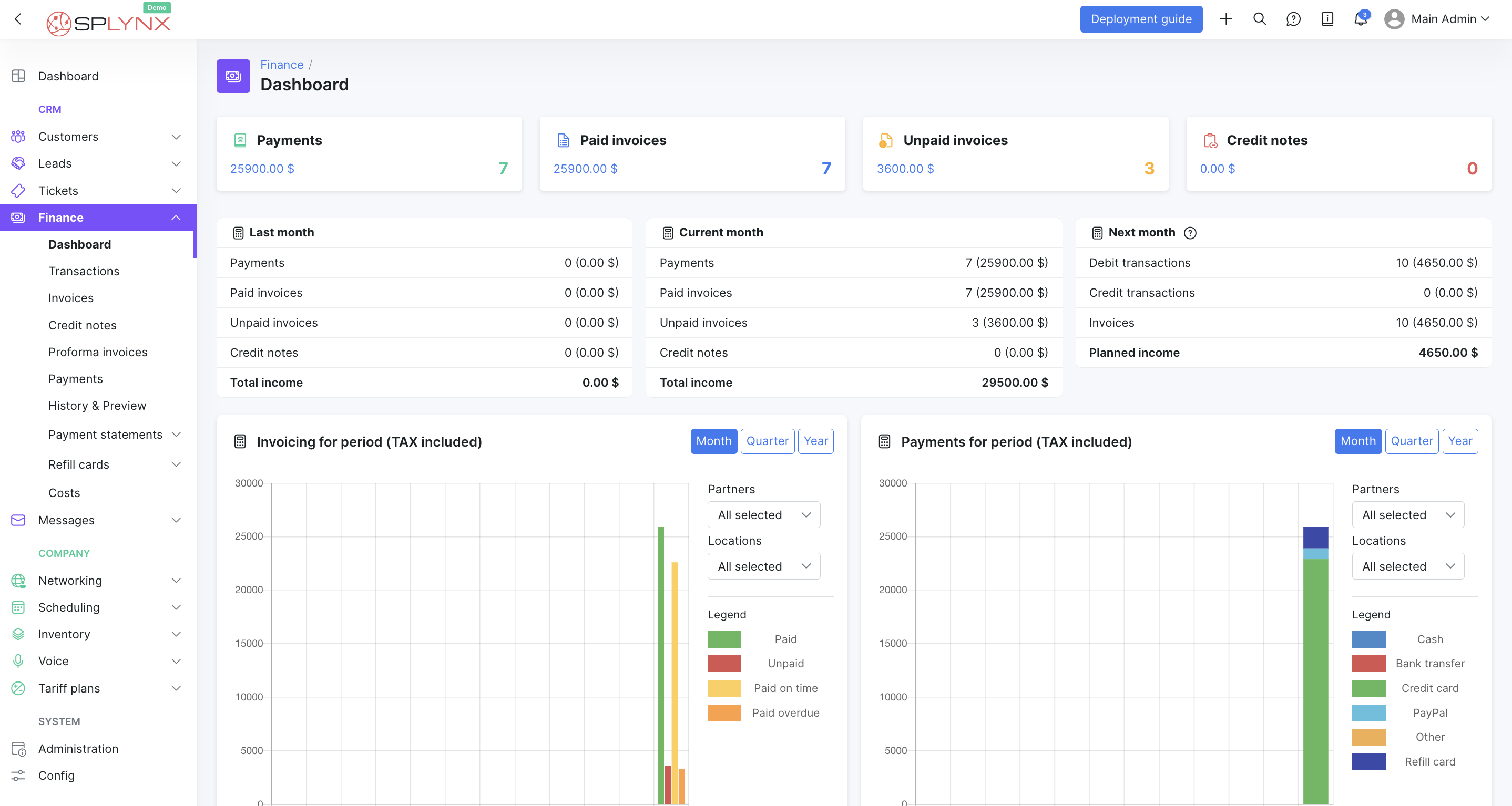
Task: Click the green Paid legend swatch
Action: tap(724, 639)
